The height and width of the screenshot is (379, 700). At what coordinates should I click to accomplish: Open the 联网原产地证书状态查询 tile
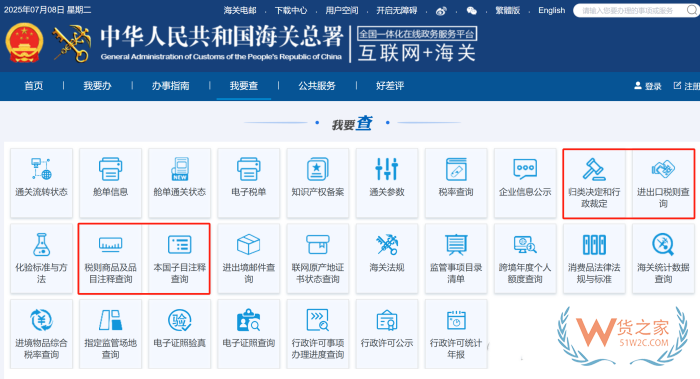click(318, 258)
